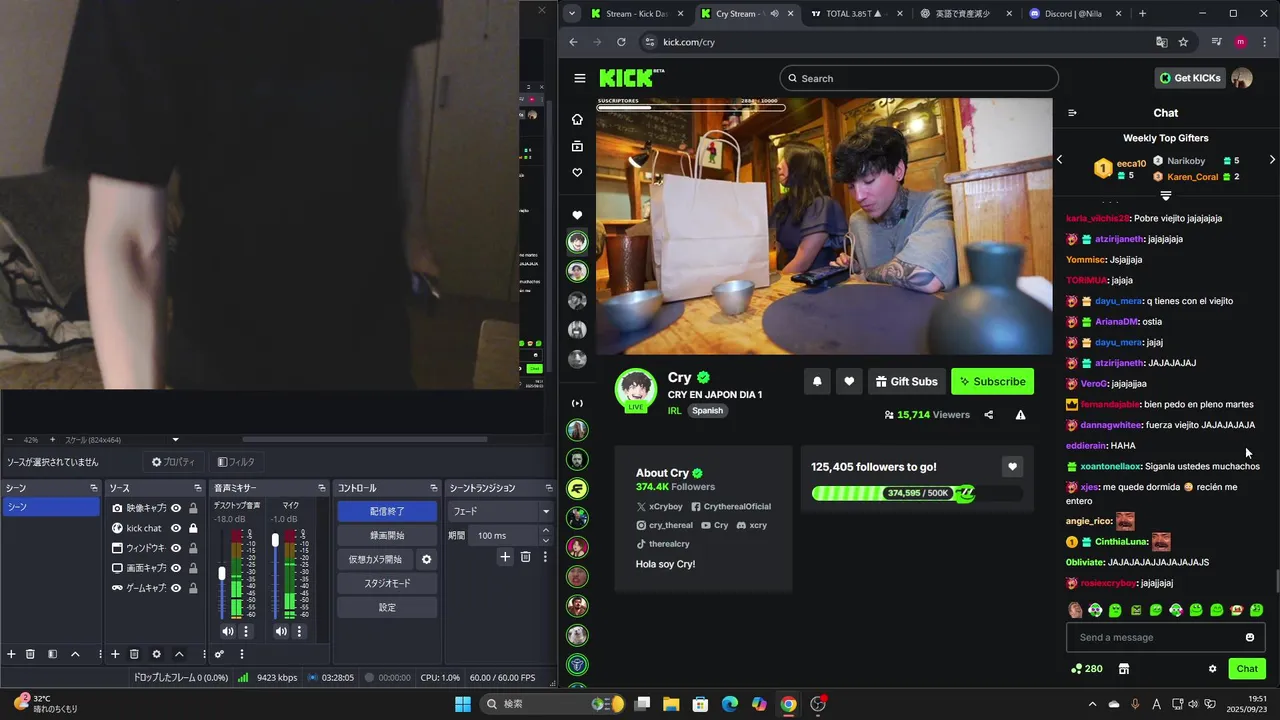1280x720 pixels.
Task: Toggle visibility of the 画面キャプチャ source
Action: [176, 568]
